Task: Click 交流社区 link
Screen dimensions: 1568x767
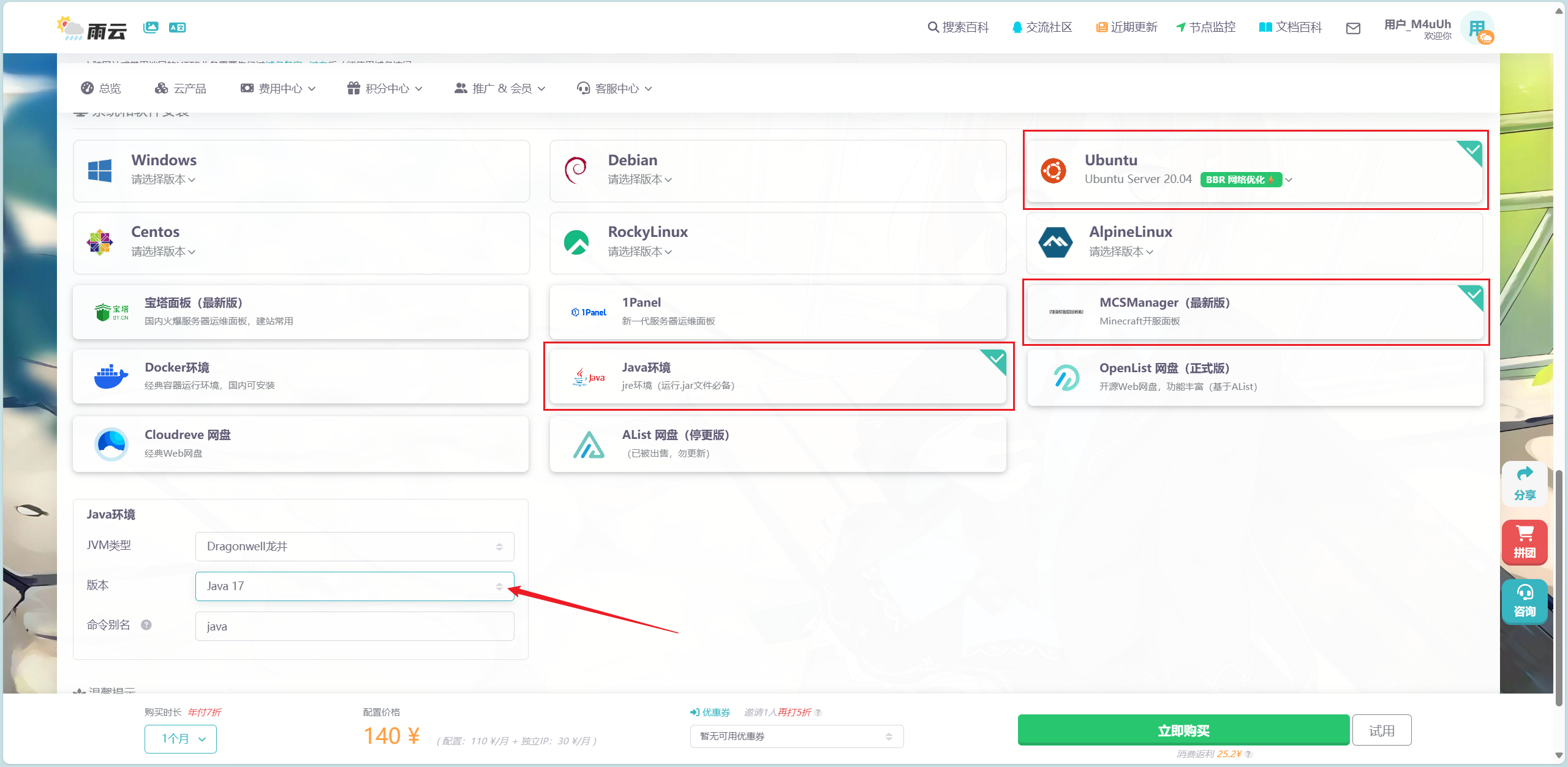Action: [x=1042, y=28]
